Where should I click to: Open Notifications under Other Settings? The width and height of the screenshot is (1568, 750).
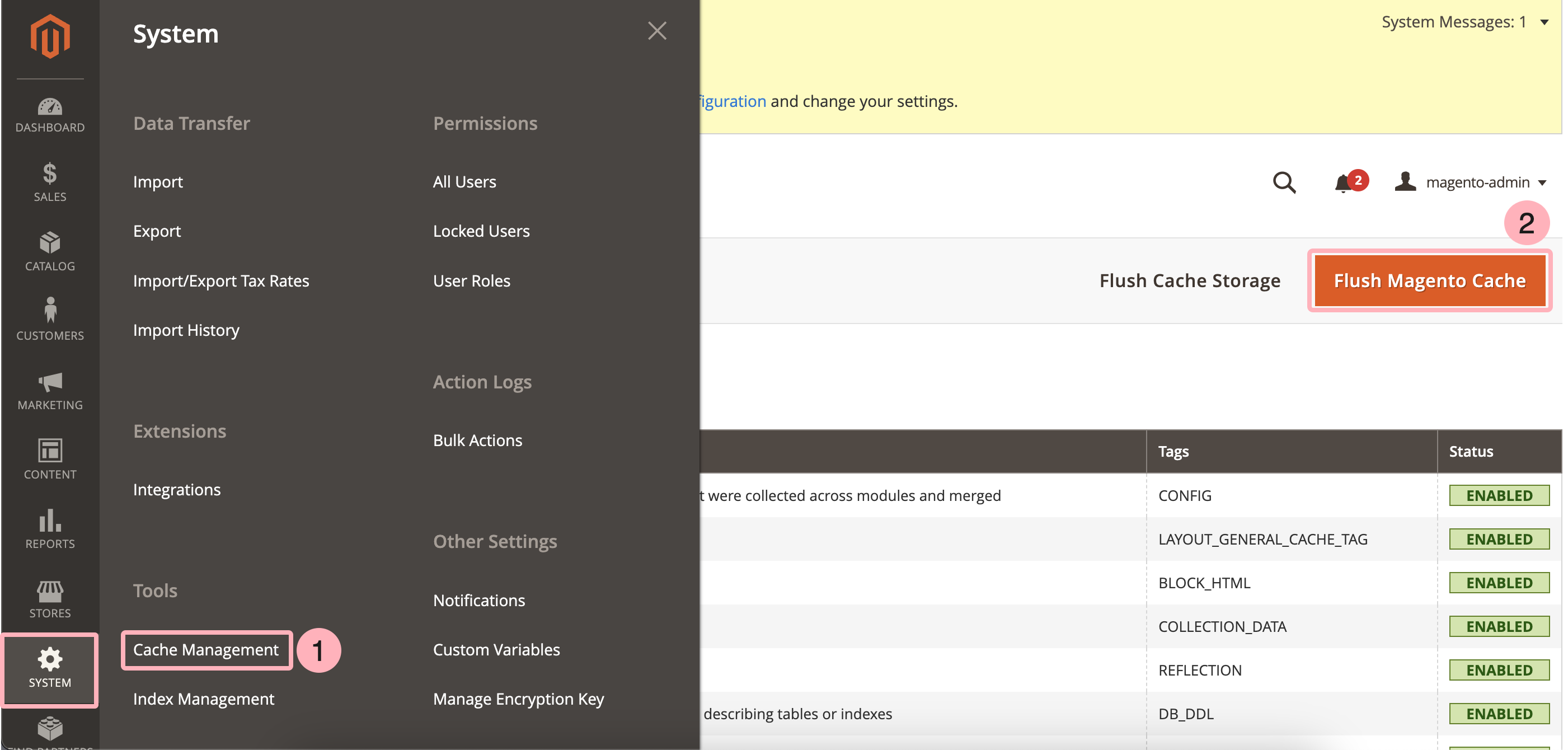(x=478, y=600)
